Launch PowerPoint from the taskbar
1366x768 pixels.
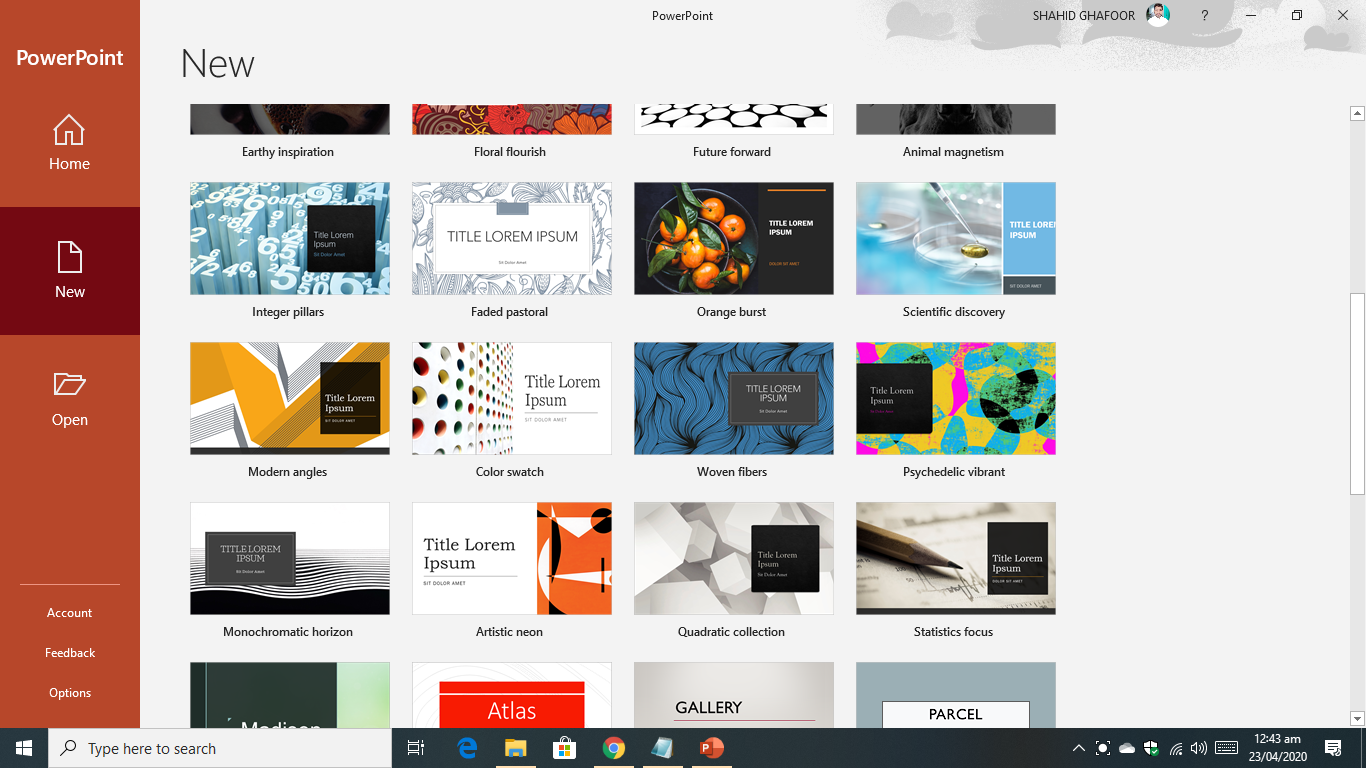click(x=711, y=748)
